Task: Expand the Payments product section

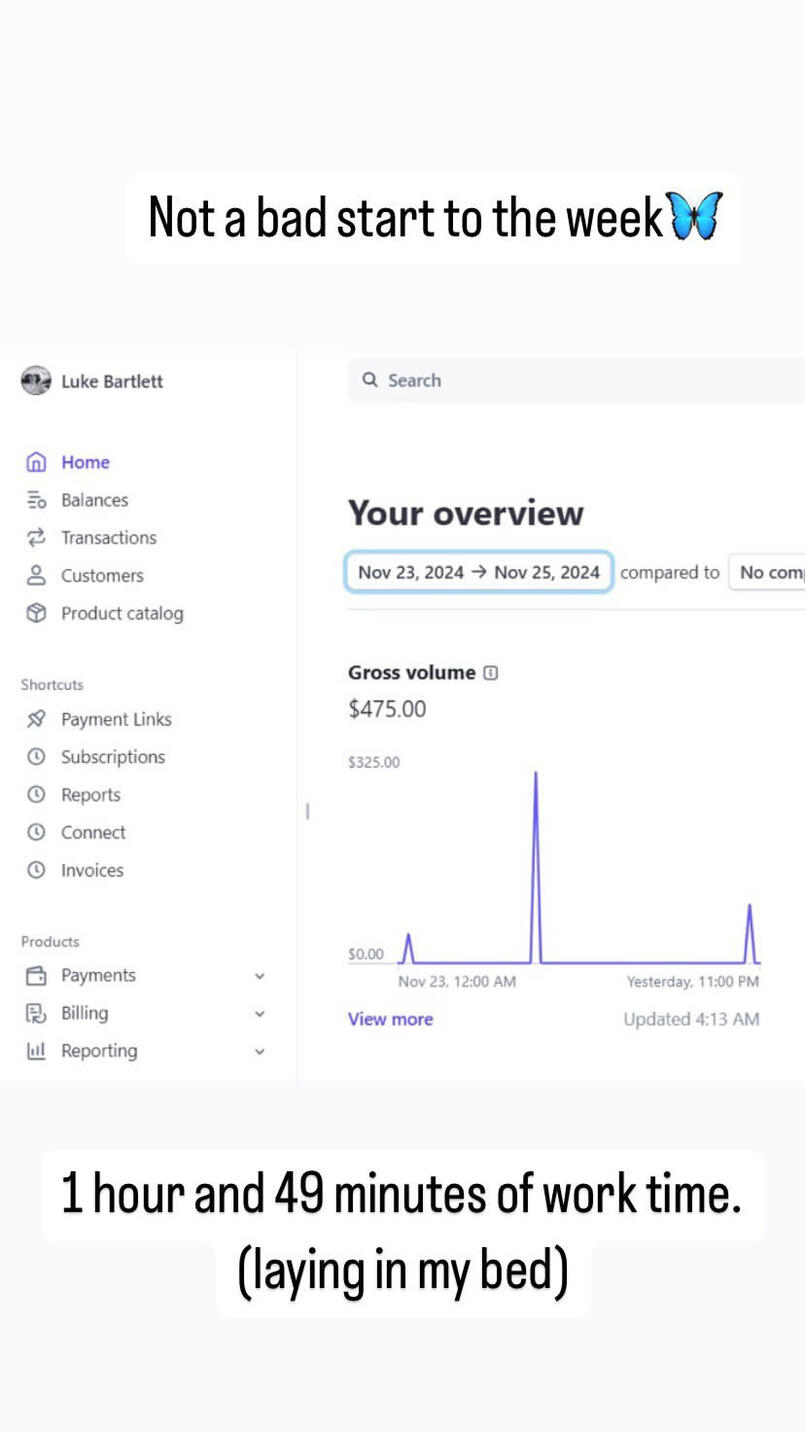Action: pos(259,976)
